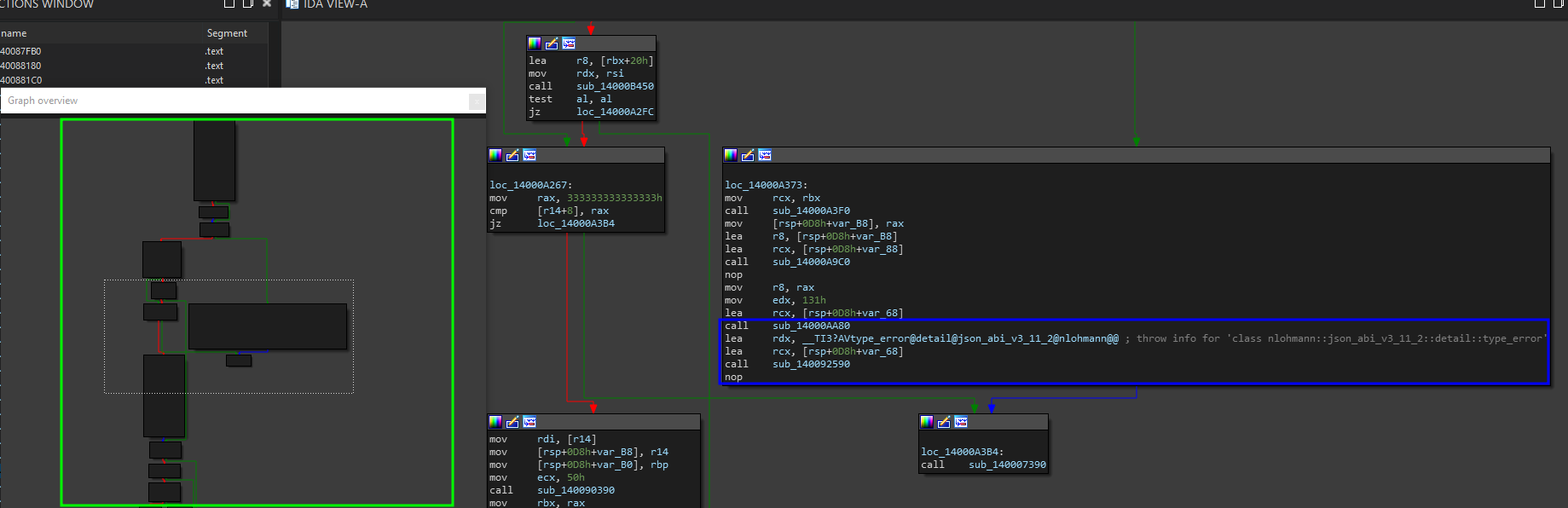Click sub_140007390 call in bottom block

click(x=1007, y=465)
